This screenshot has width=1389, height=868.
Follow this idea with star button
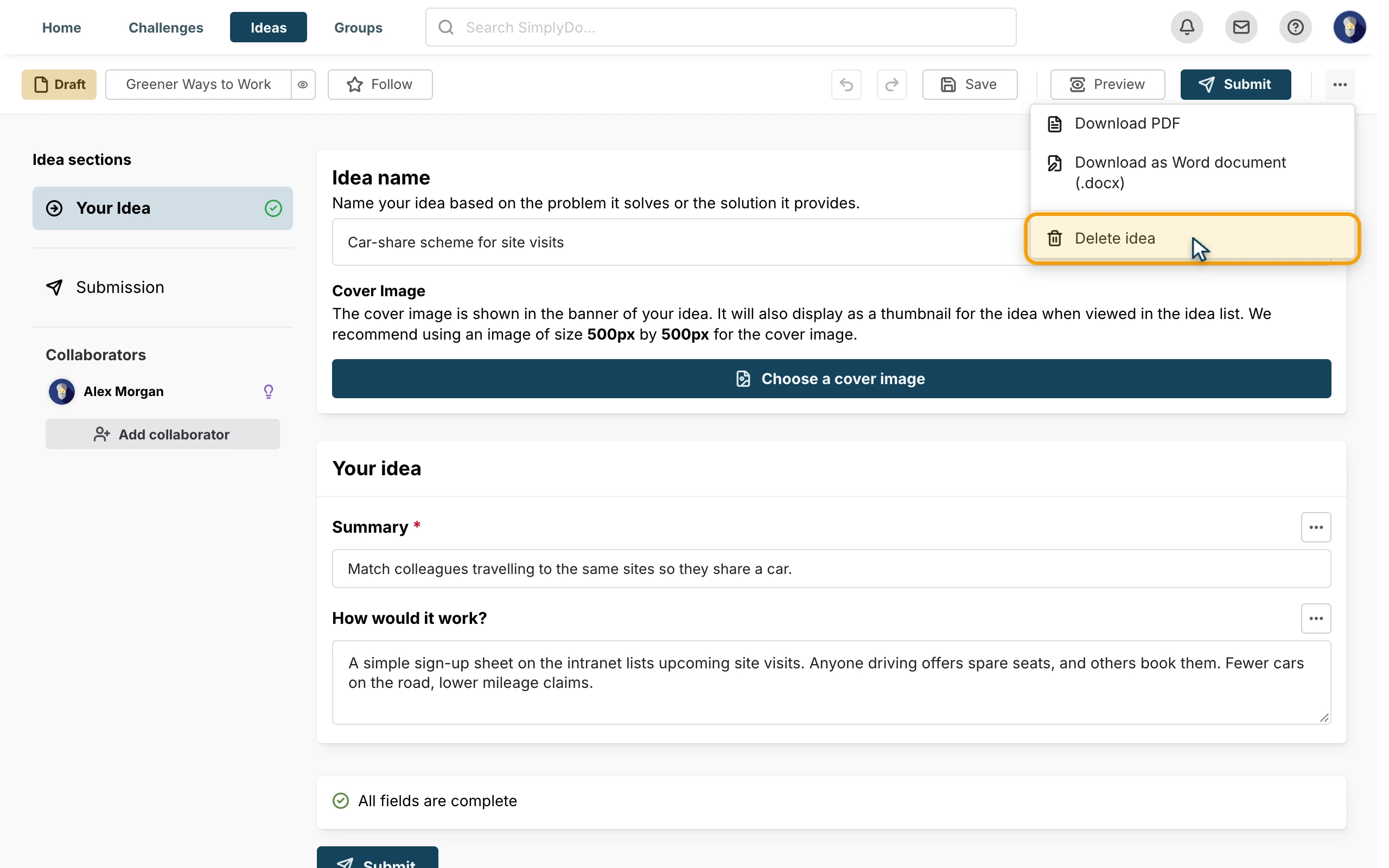coord(380,85)
